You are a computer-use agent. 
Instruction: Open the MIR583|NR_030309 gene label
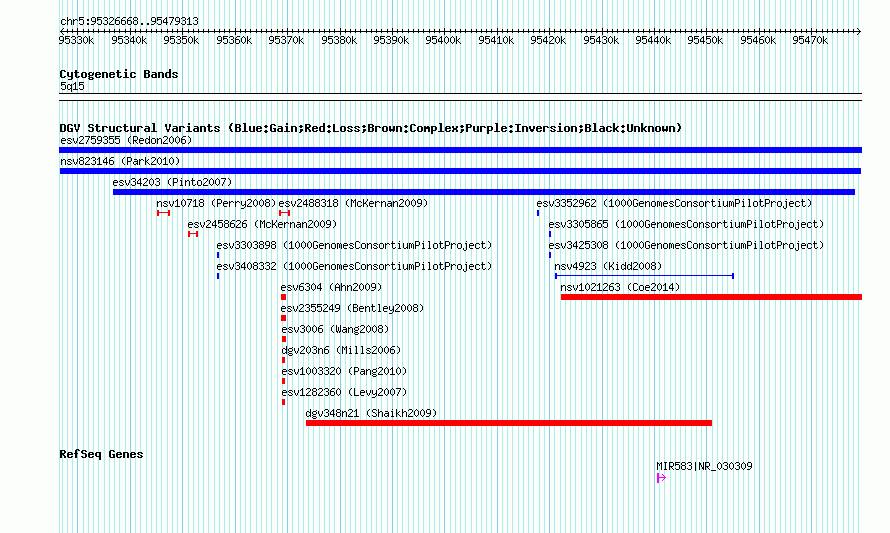pyautogui.click(x=704, y=466)
